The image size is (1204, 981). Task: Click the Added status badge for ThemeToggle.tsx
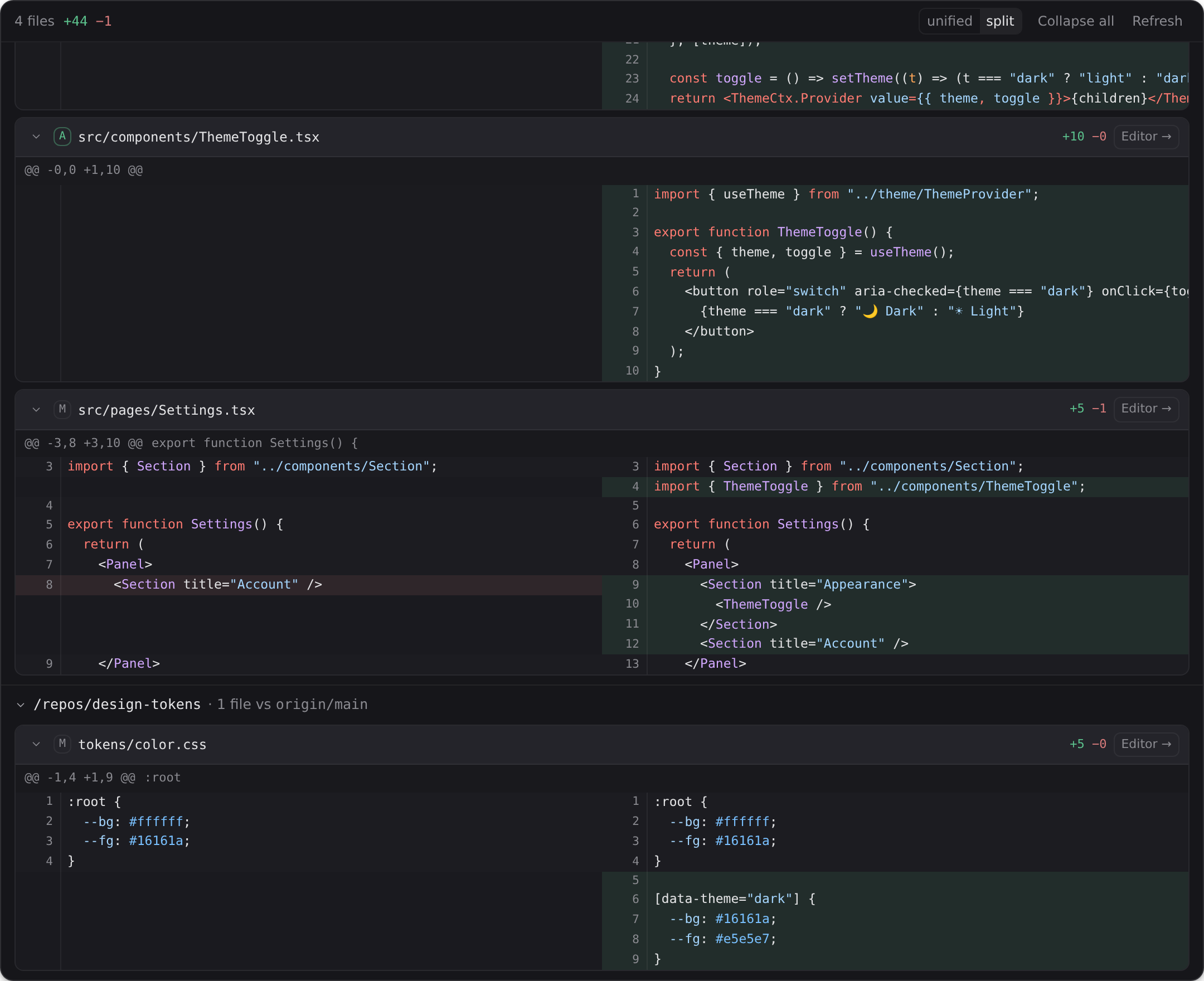pyautogui.click(x=62, y=137)
